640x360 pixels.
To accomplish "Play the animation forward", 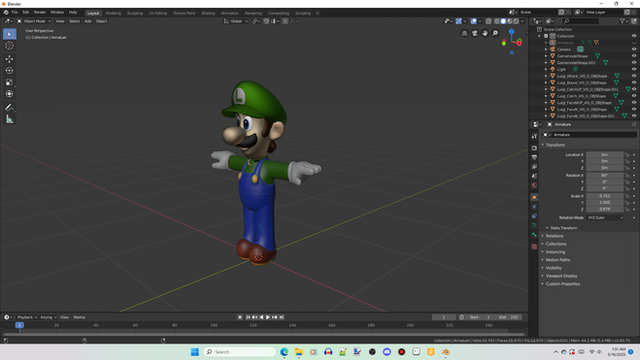I will [x=268, y=317].
